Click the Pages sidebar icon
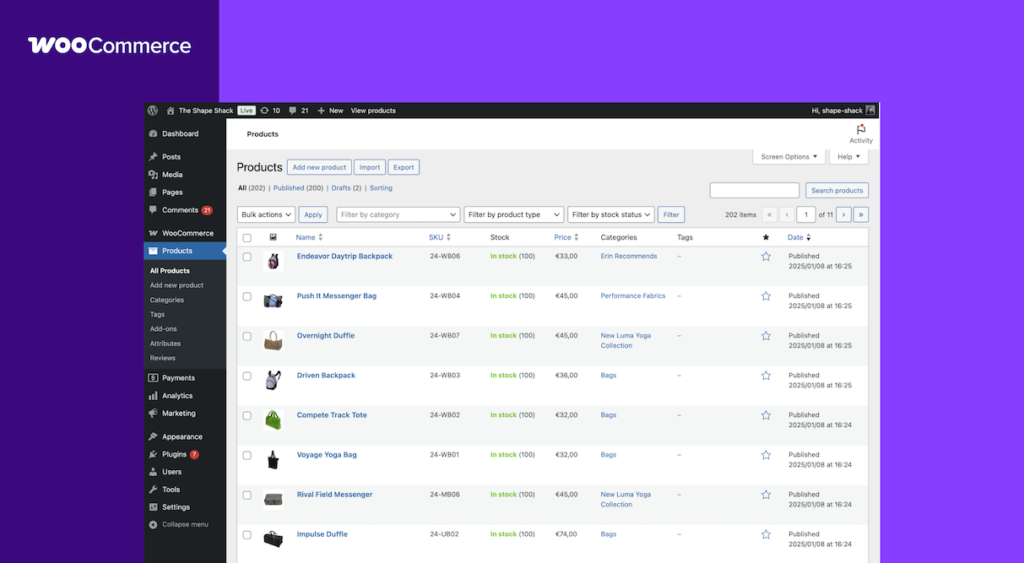Image resolution: width=1024 pixels, height=563 pixels. [153, 192]
